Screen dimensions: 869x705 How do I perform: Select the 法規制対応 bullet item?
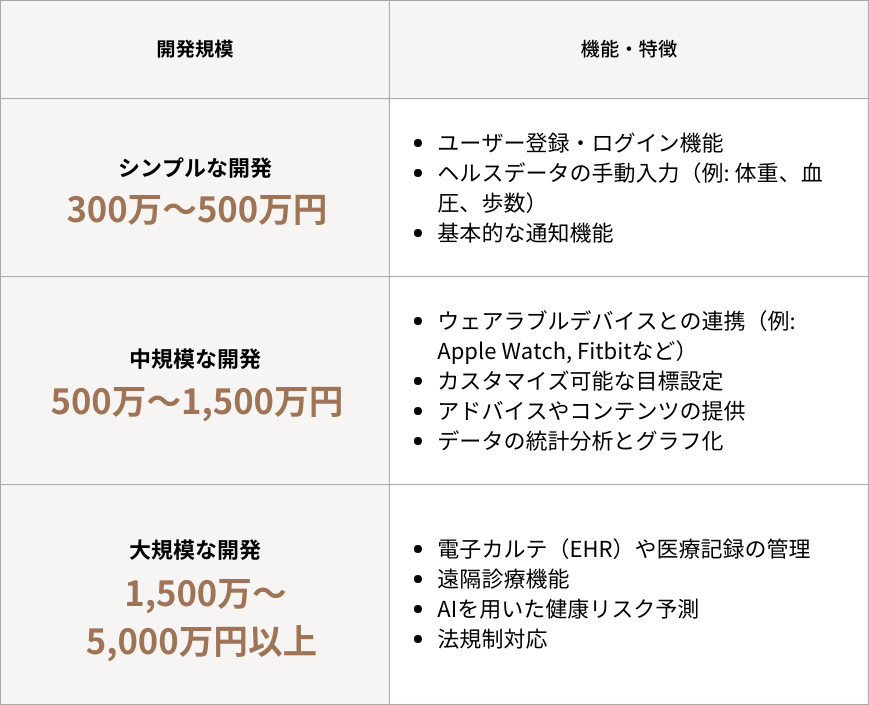[492, 639]
